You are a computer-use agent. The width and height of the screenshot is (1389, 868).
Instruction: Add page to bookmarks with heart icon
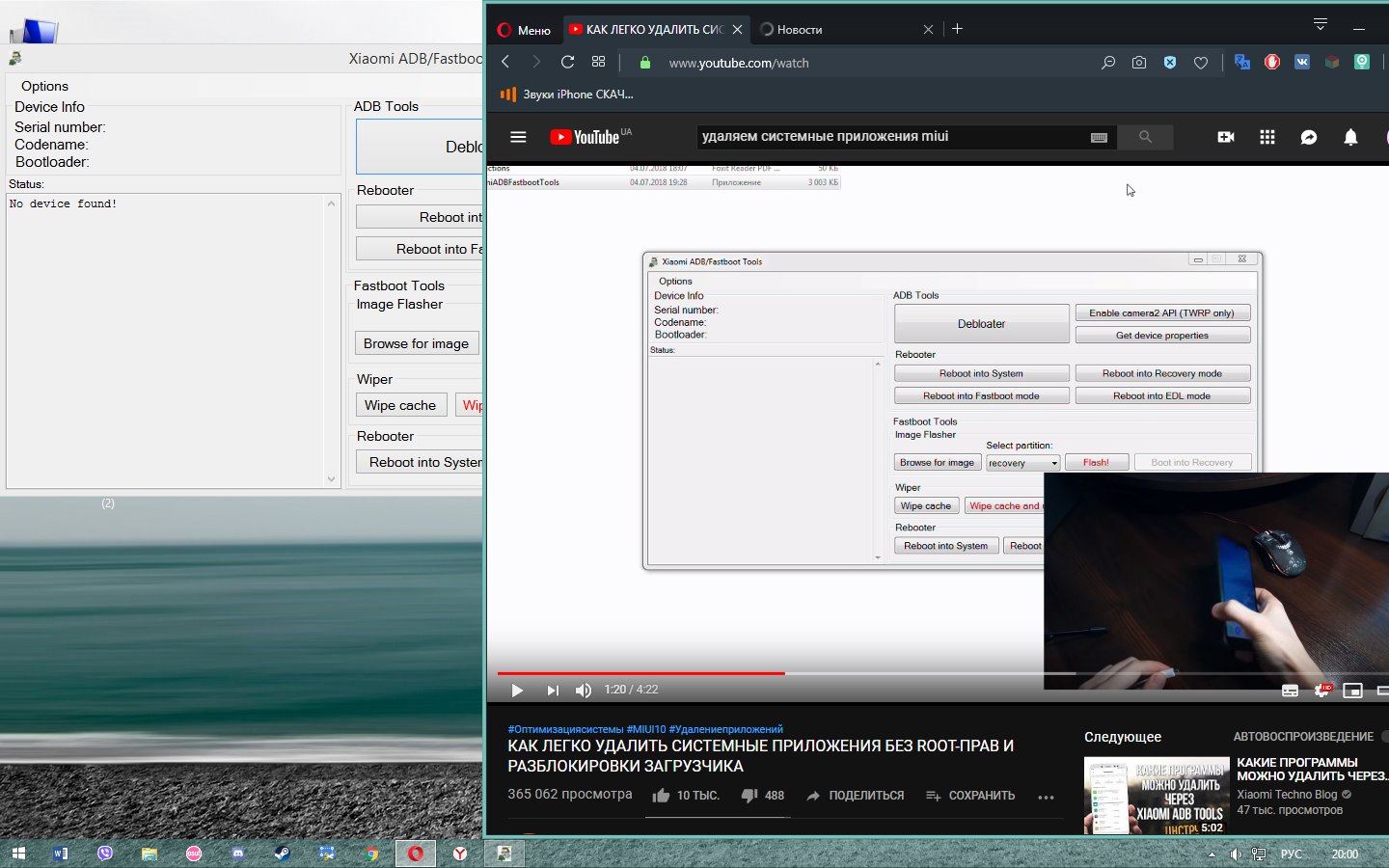1201,63
